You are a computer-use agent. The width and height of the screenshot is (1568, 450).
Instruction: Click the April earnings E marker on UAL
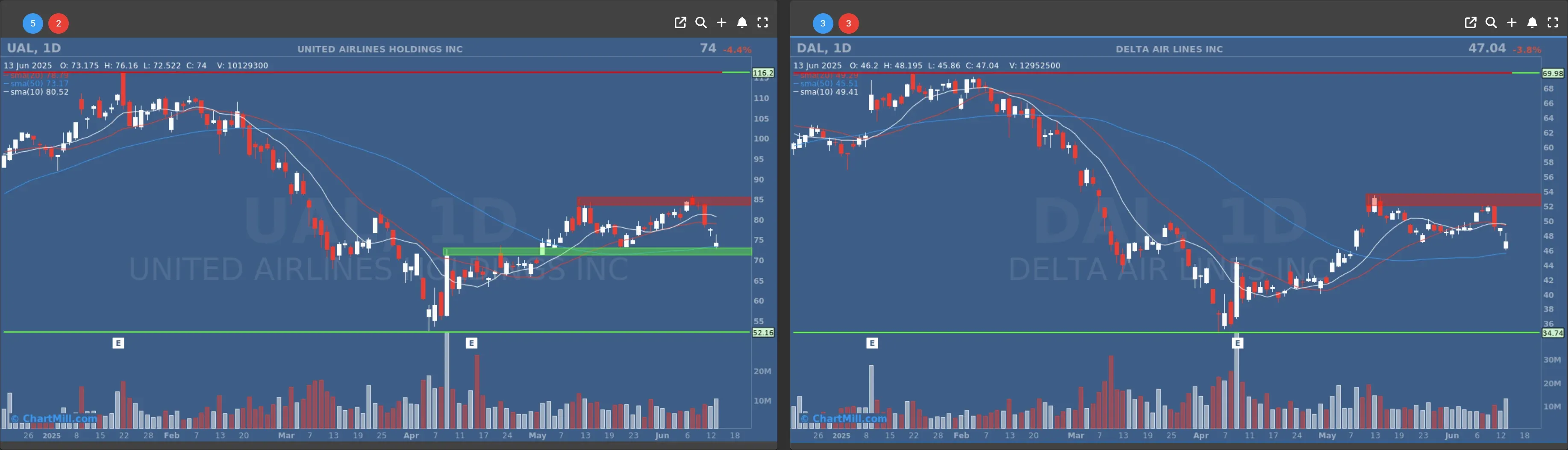pyautogui.click(x=471, y=344)
